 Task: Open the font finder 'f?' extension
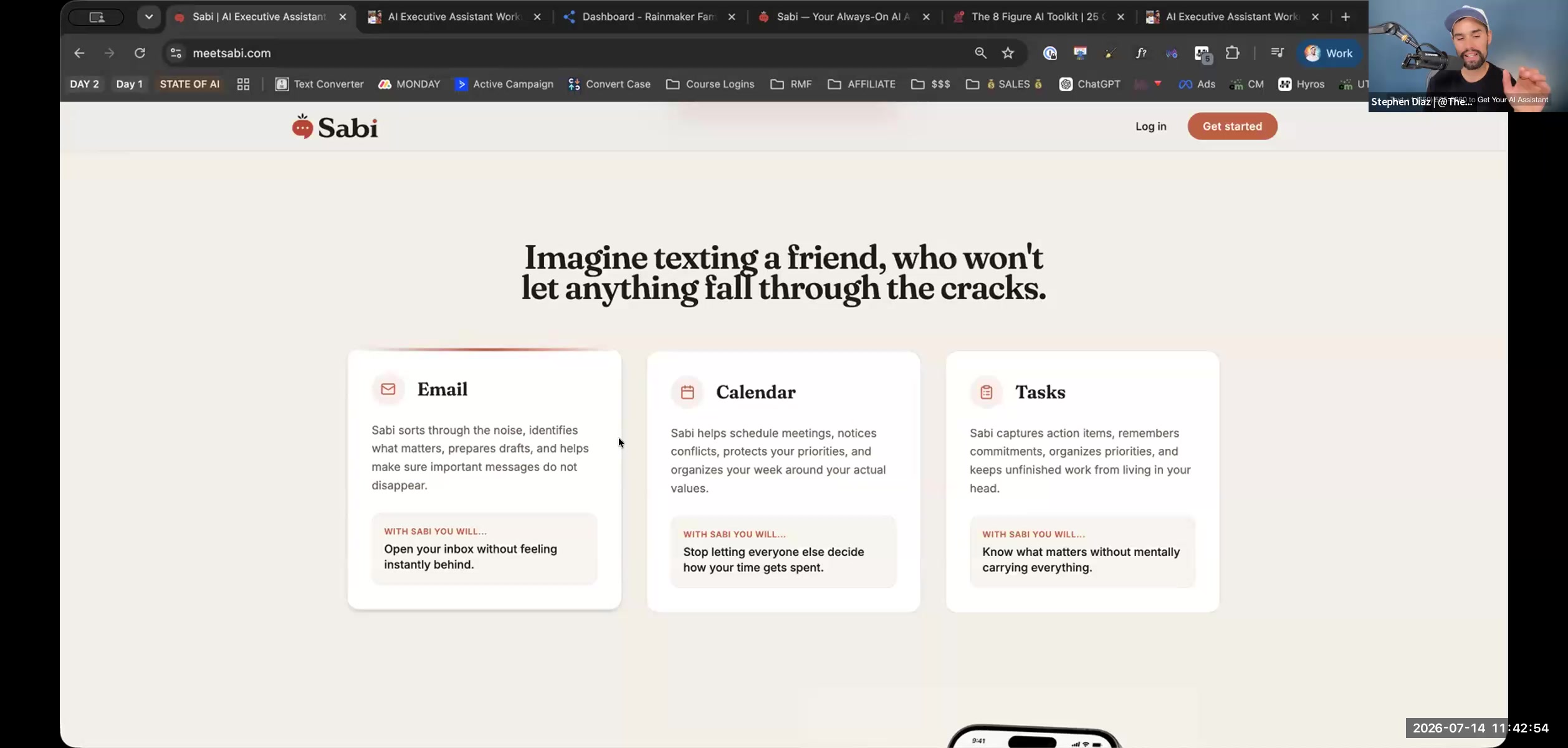pos(1140,53)
